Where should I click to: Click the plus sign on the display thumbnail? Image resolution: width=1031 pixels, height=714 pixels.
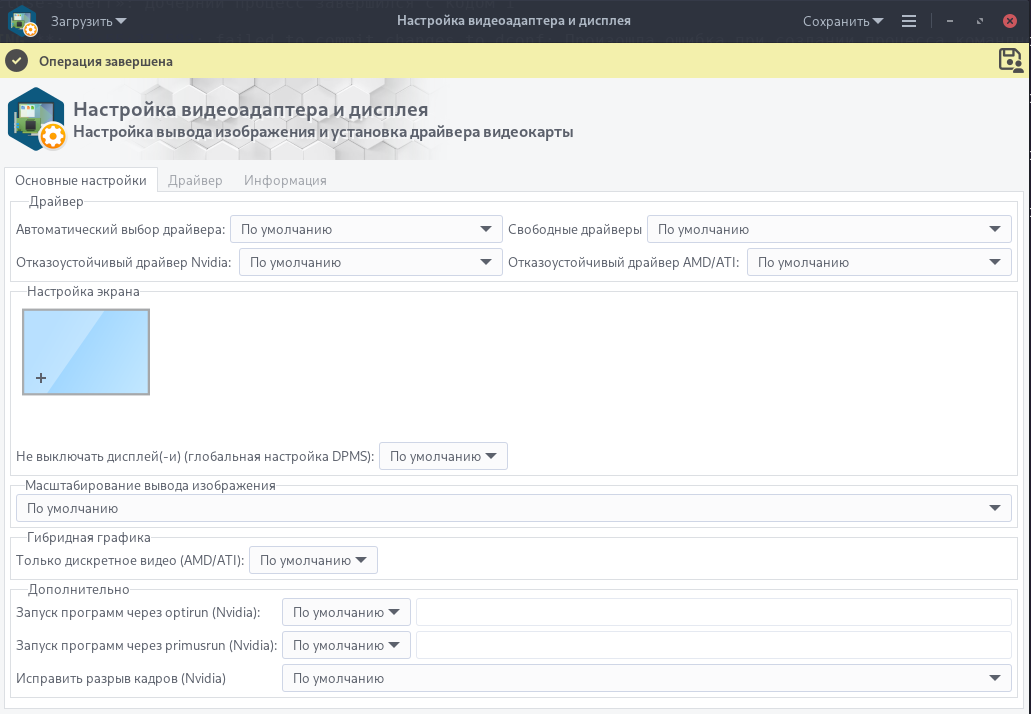pyautogui.click(x=41, y=378)
